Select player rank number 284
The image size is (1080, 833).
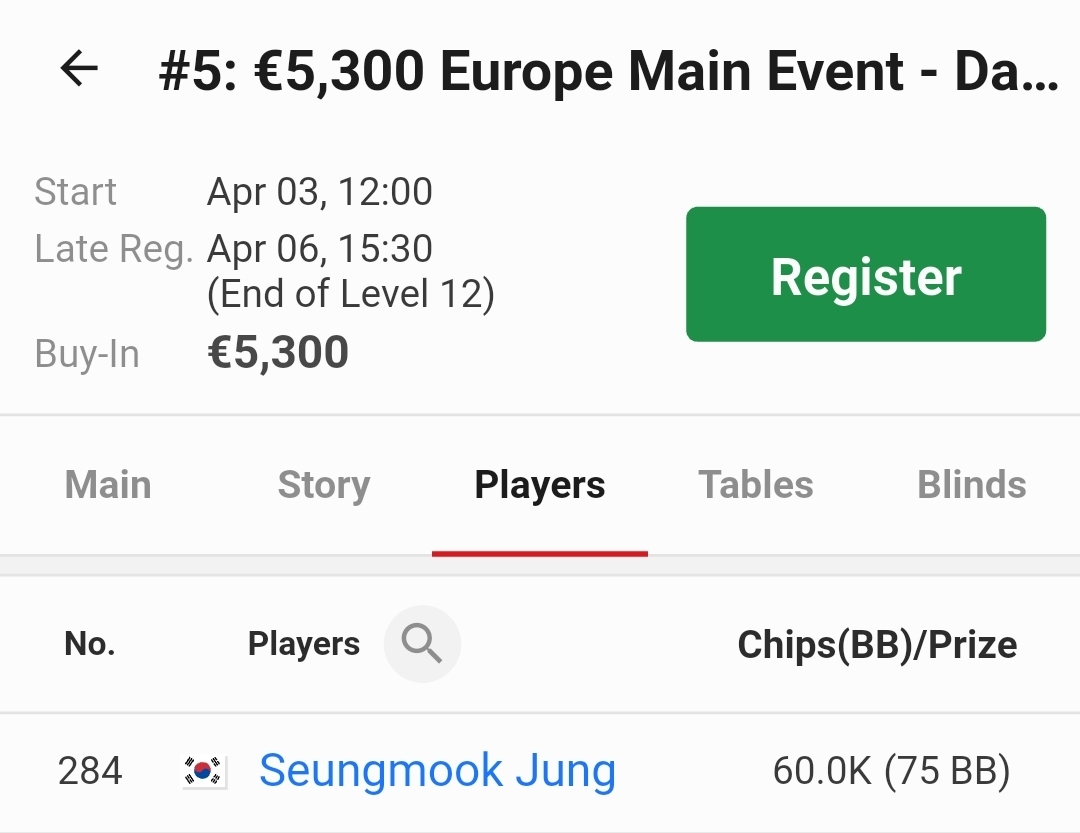[90, 772]
